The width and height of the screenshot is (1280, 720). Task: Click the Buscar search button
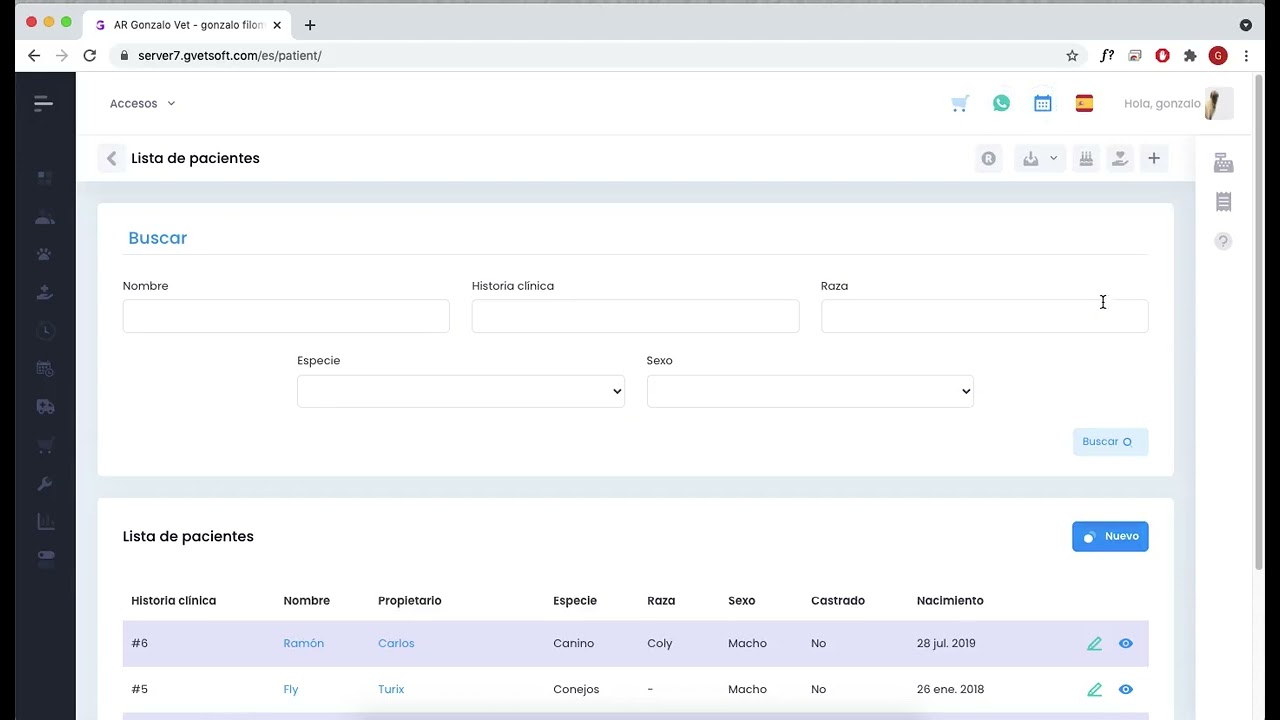click(1110, 442)
